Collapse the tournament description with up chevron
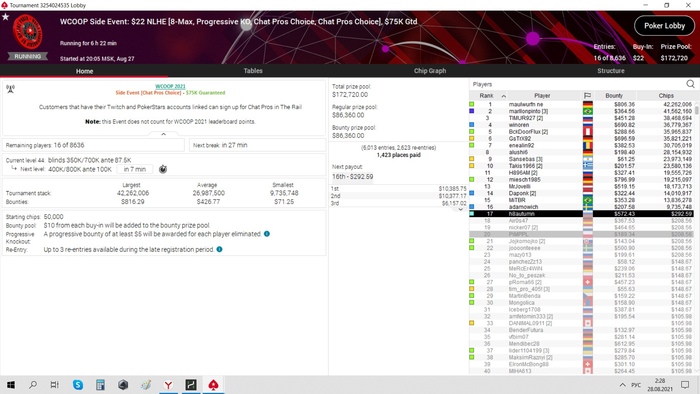 click(x=163, y=134)
